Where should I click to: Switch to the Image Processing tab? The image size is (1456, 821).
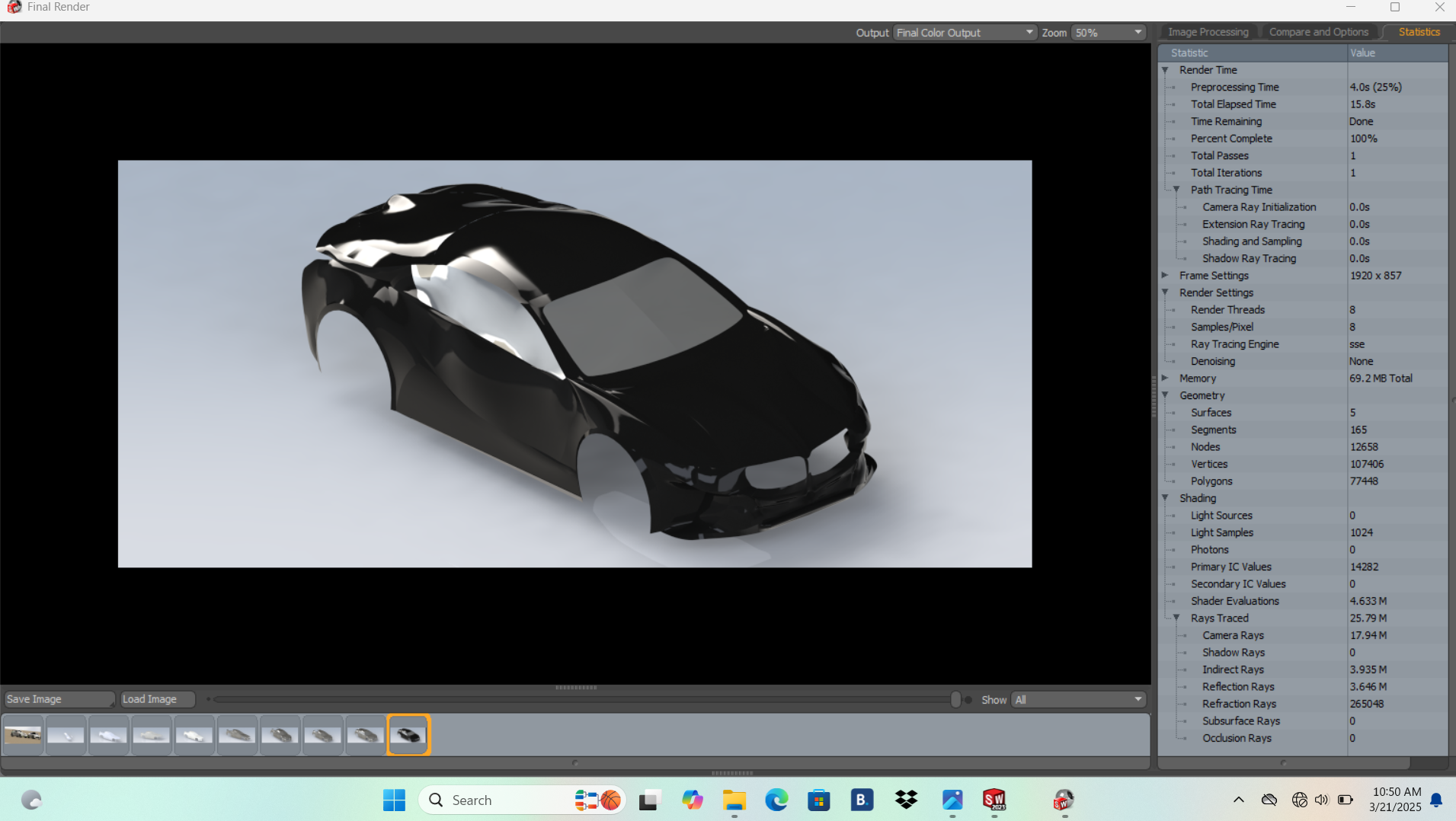click(x=1207, y=31)
